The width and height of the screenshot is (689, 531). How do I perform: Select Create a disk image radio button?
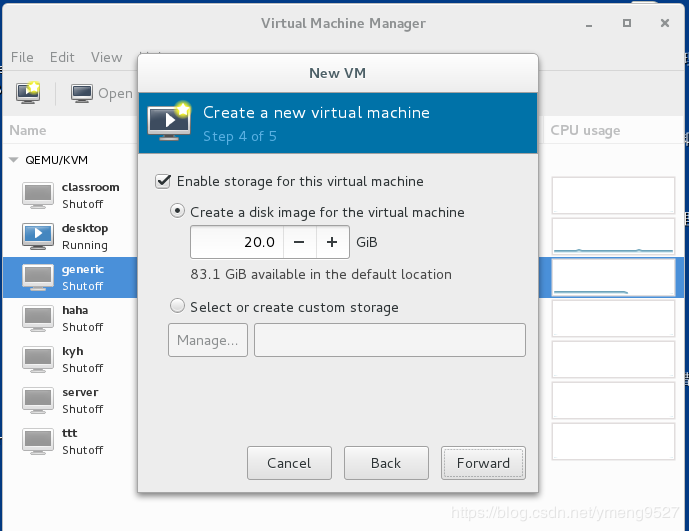pyautogui.click(x=178, y=212)
